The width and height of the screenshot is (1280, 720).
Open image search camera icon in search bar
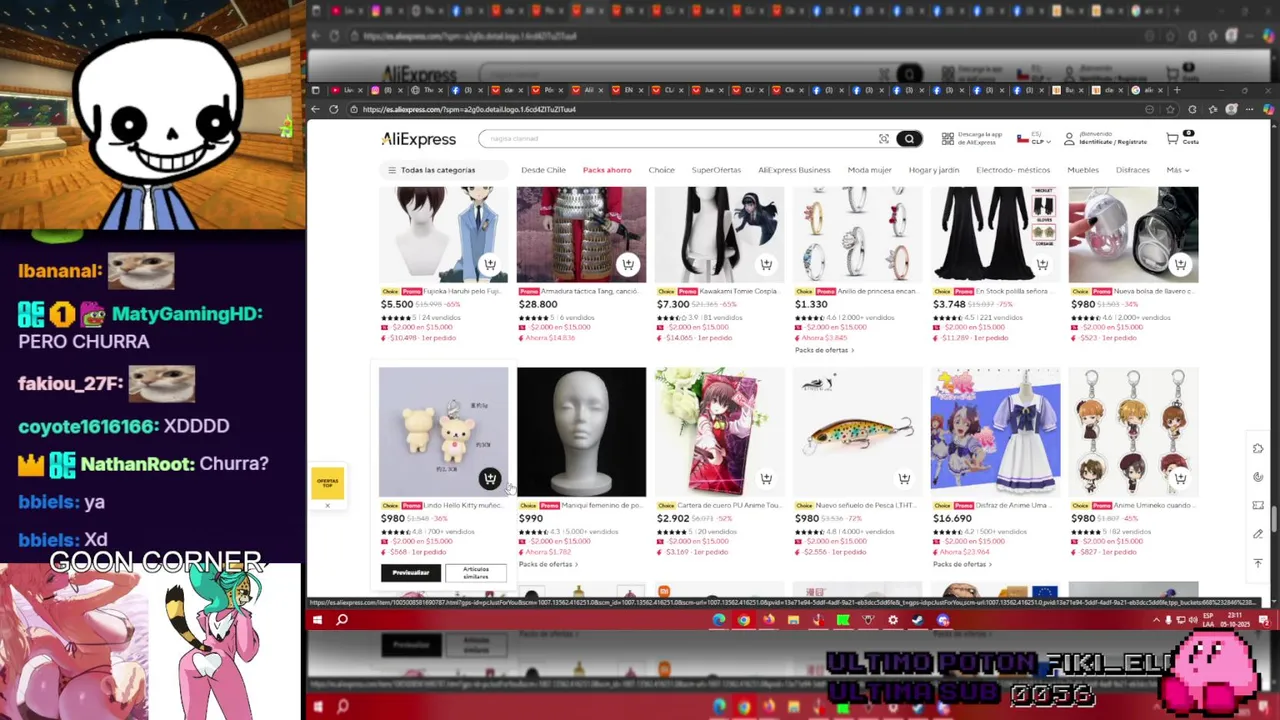[884, 139]
